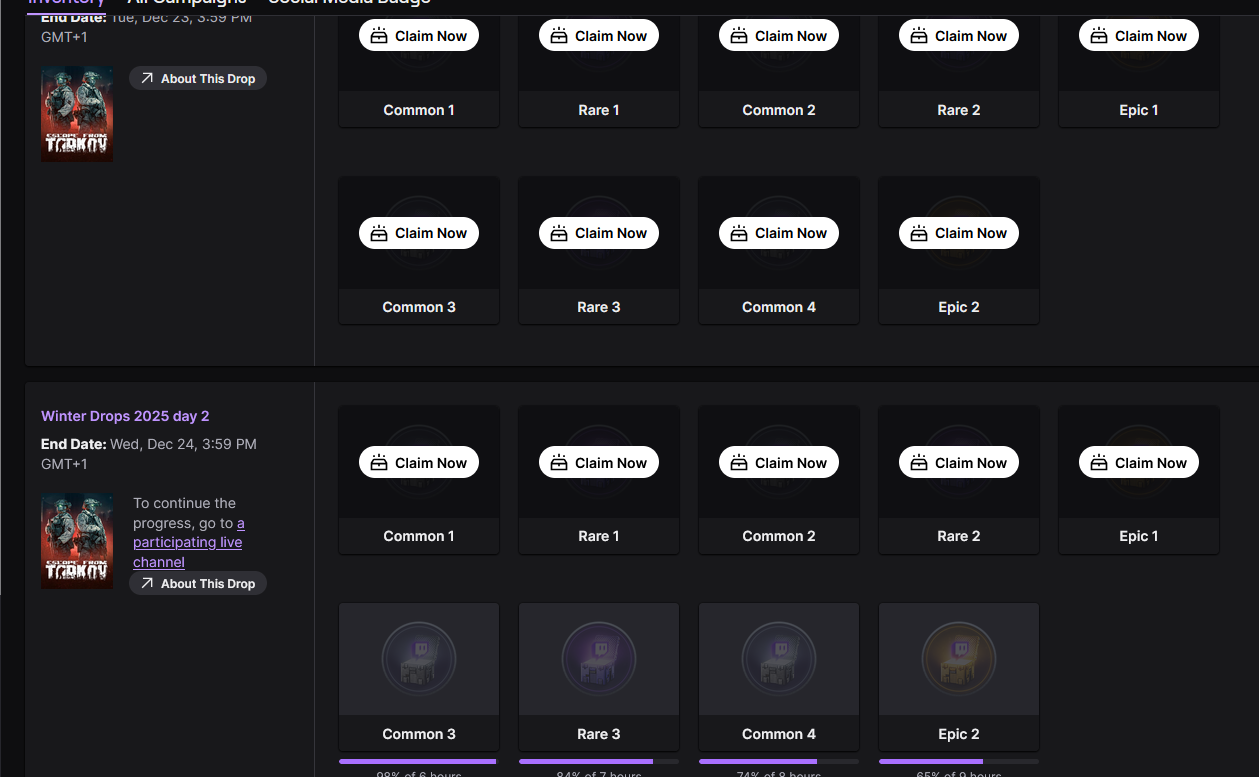This screenshot has width=1259, height=777.
Task: Claim Rare 2 in Winter Drops 2025 day 2
Action: click(x=959, y=463)
